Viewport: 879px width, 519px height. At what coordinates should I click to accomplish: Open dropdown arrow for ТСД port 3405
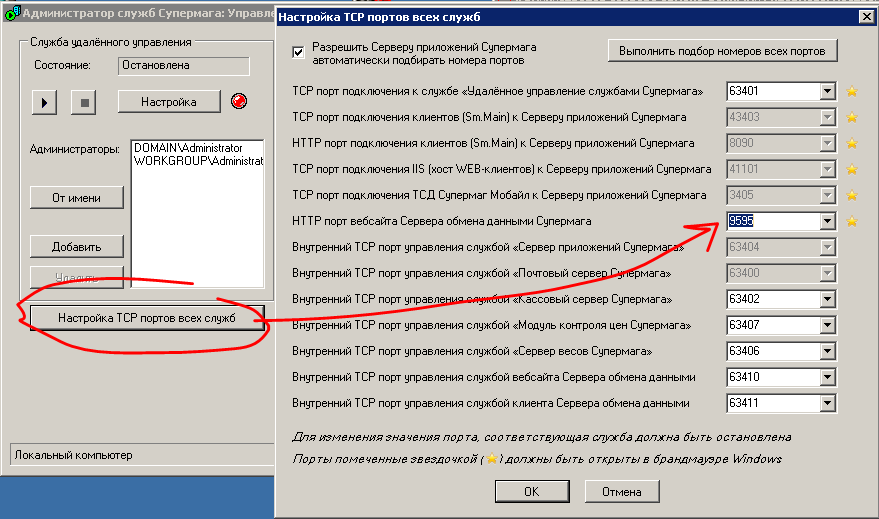pyautogui.click(x=827, y=195)
